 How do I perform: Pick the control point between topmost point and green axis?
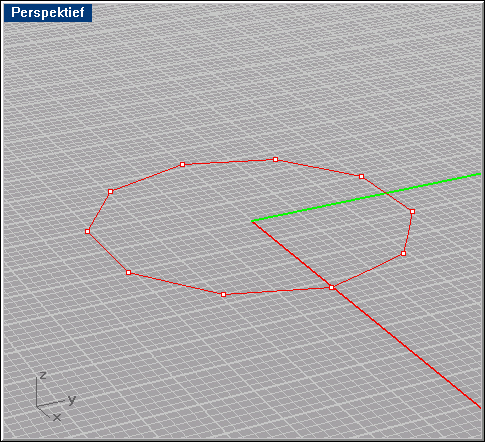tap(361, 176)
